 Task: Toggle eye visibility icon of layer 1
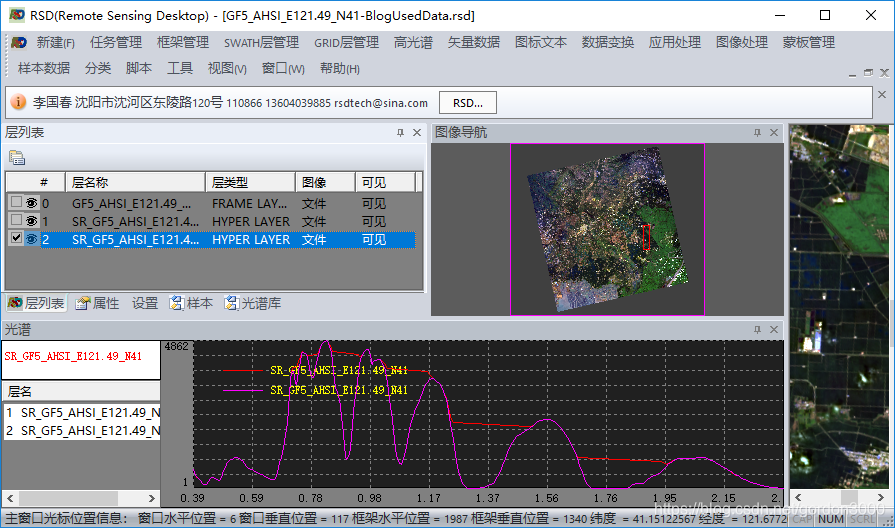31,220
